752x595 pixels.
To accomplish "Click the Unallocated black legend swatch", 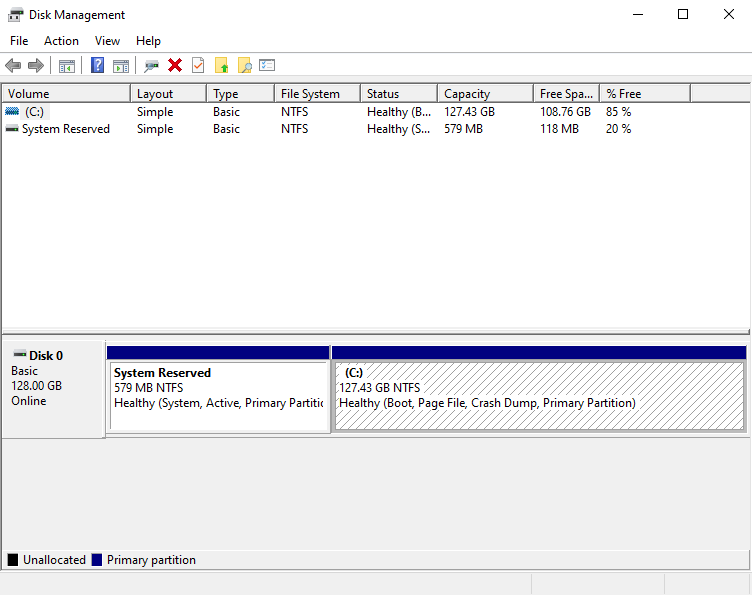I will click(13, 560).
